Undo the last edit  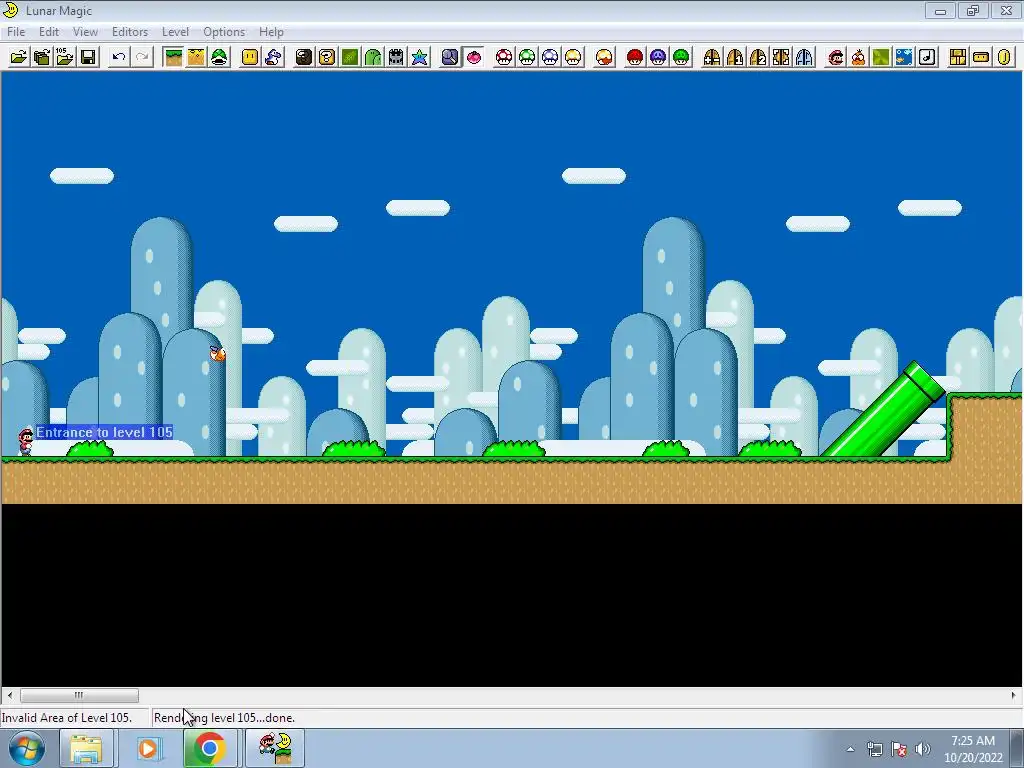coord(118,57)
